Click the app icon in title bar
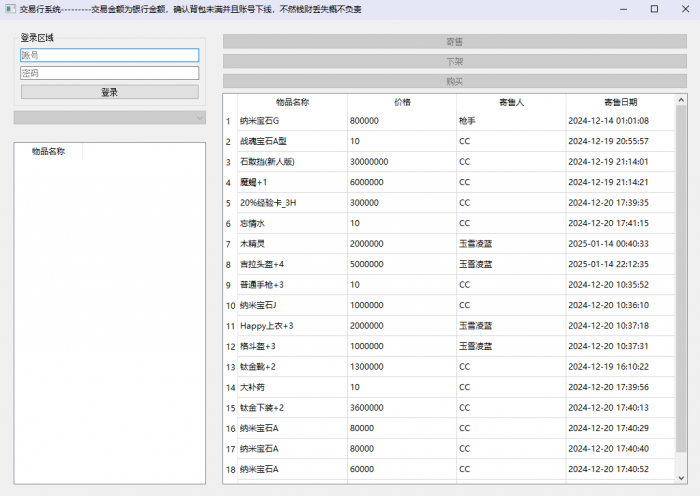 [x=9, y=9]
